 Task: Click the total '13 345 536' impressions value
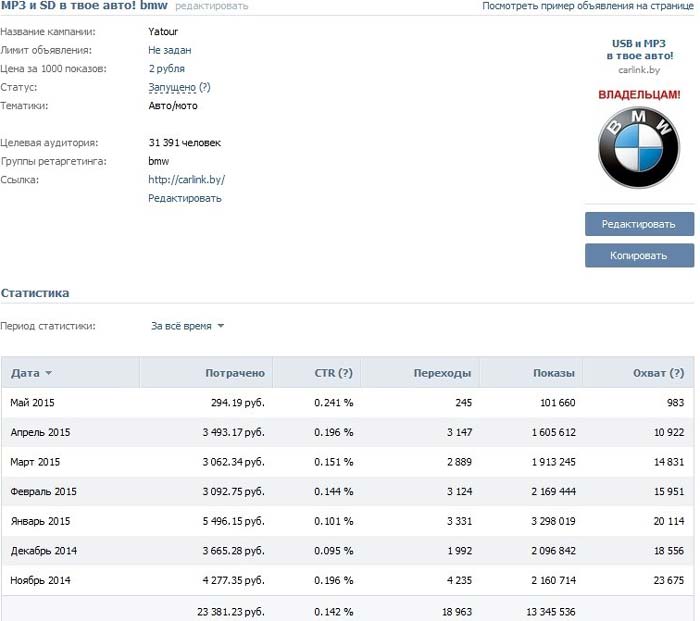(x=550, y=612)
